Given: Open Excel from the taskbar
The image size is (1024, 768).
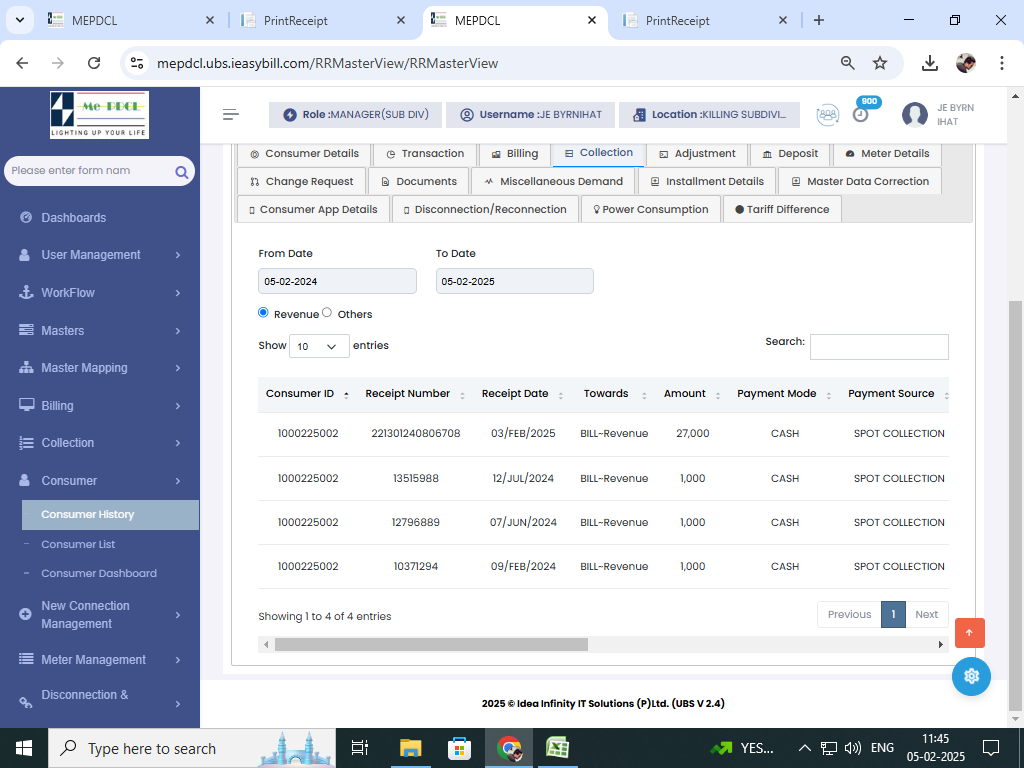Looking at the screenshot, I should pyautogui.click(x=557, y=748).
